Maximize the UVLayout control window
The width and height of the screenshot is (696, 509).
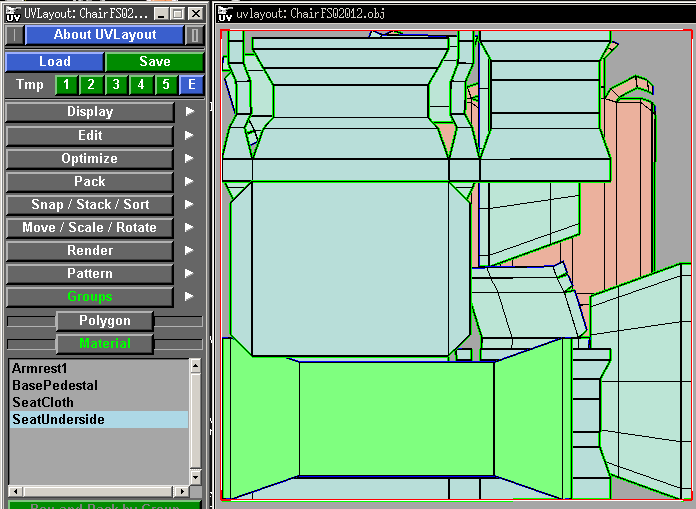(x=178, y=14)
